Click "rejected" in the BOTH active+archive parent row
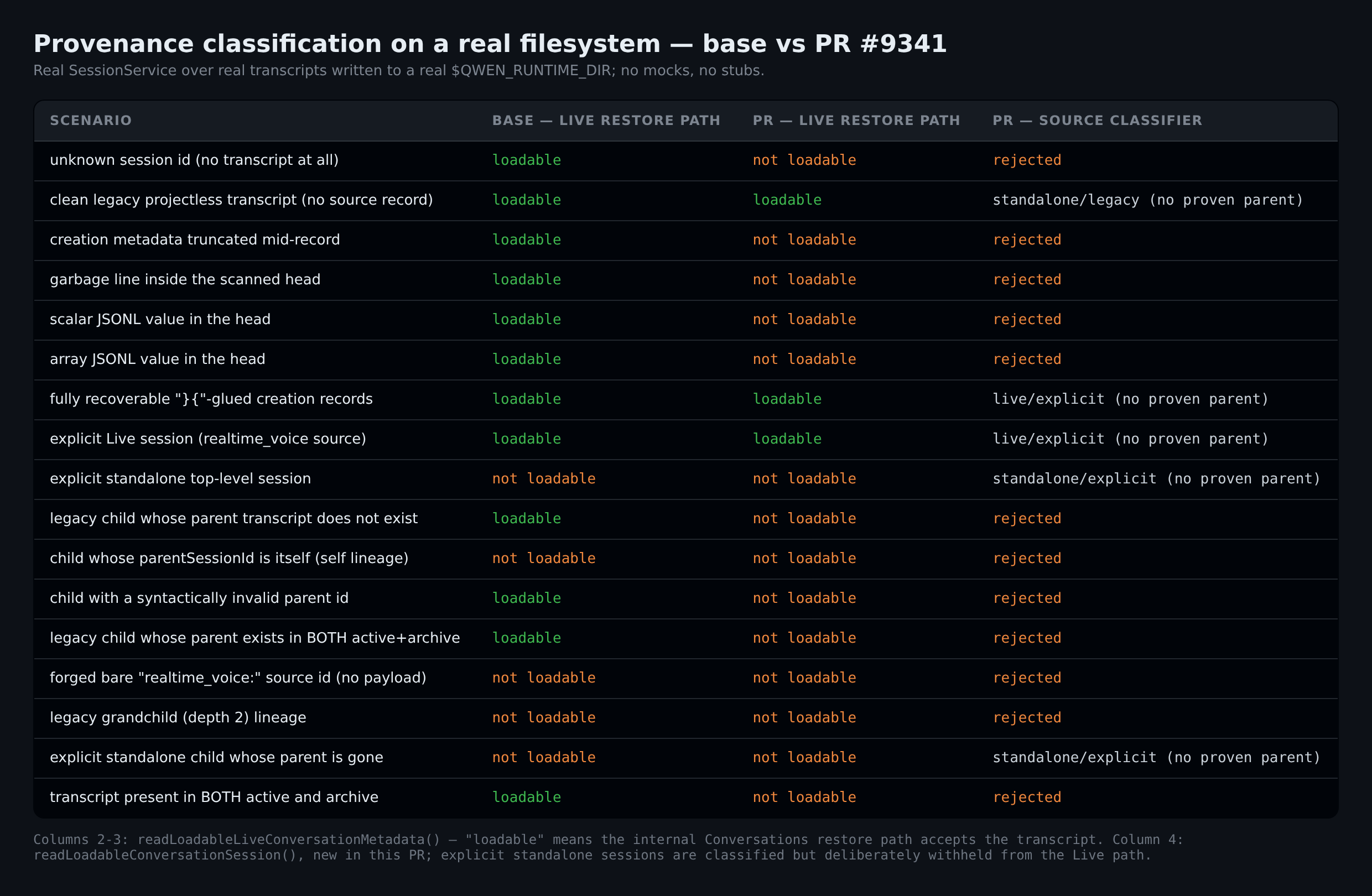The width and height of the screenshot is (1372, 896). coord(1027,637)
